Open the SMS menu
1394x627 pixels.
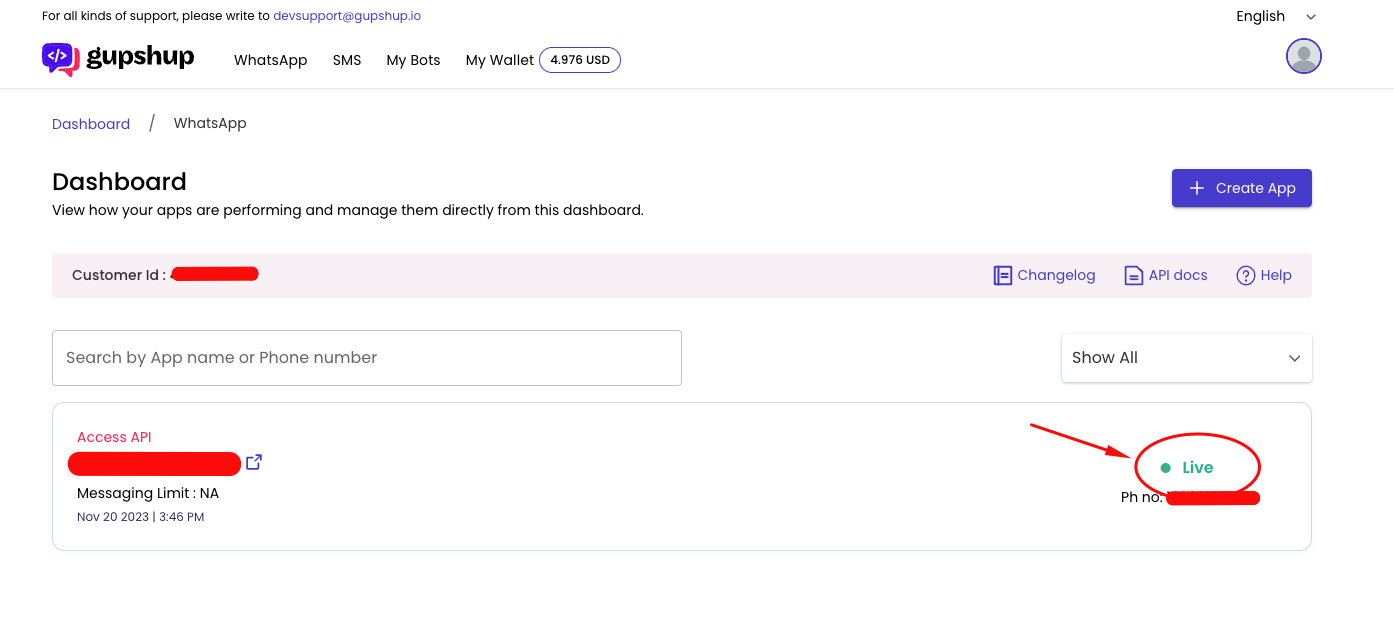[347, 60]
